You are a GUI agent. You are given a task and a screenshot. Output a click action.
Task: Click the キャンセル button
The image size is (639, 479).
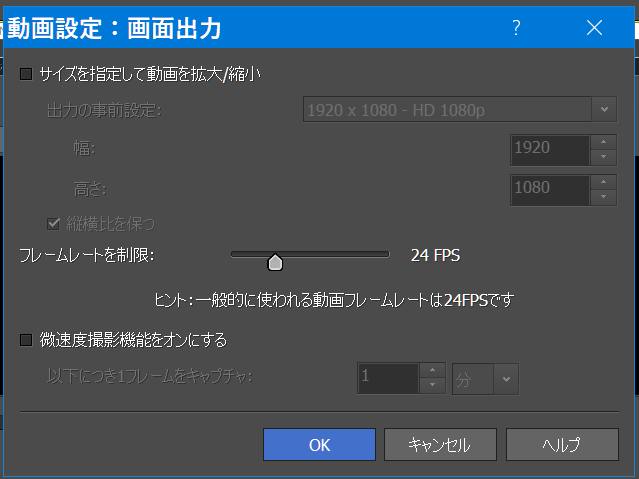pos(440,444)
